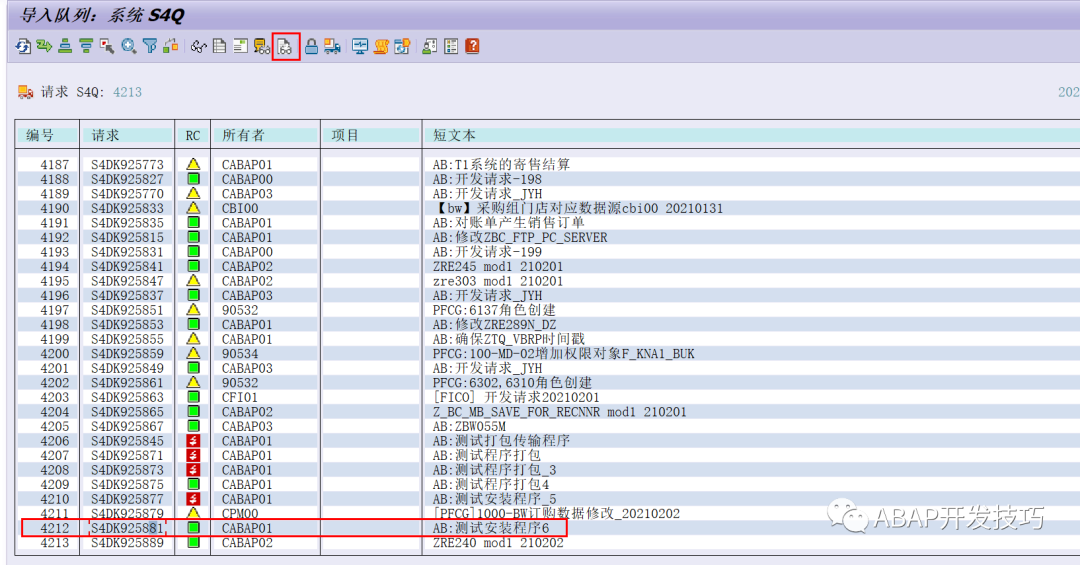Click number 4187 in 编号 column
The width and height of the screenshot is (1080, 565).
[x=54, y=165]
